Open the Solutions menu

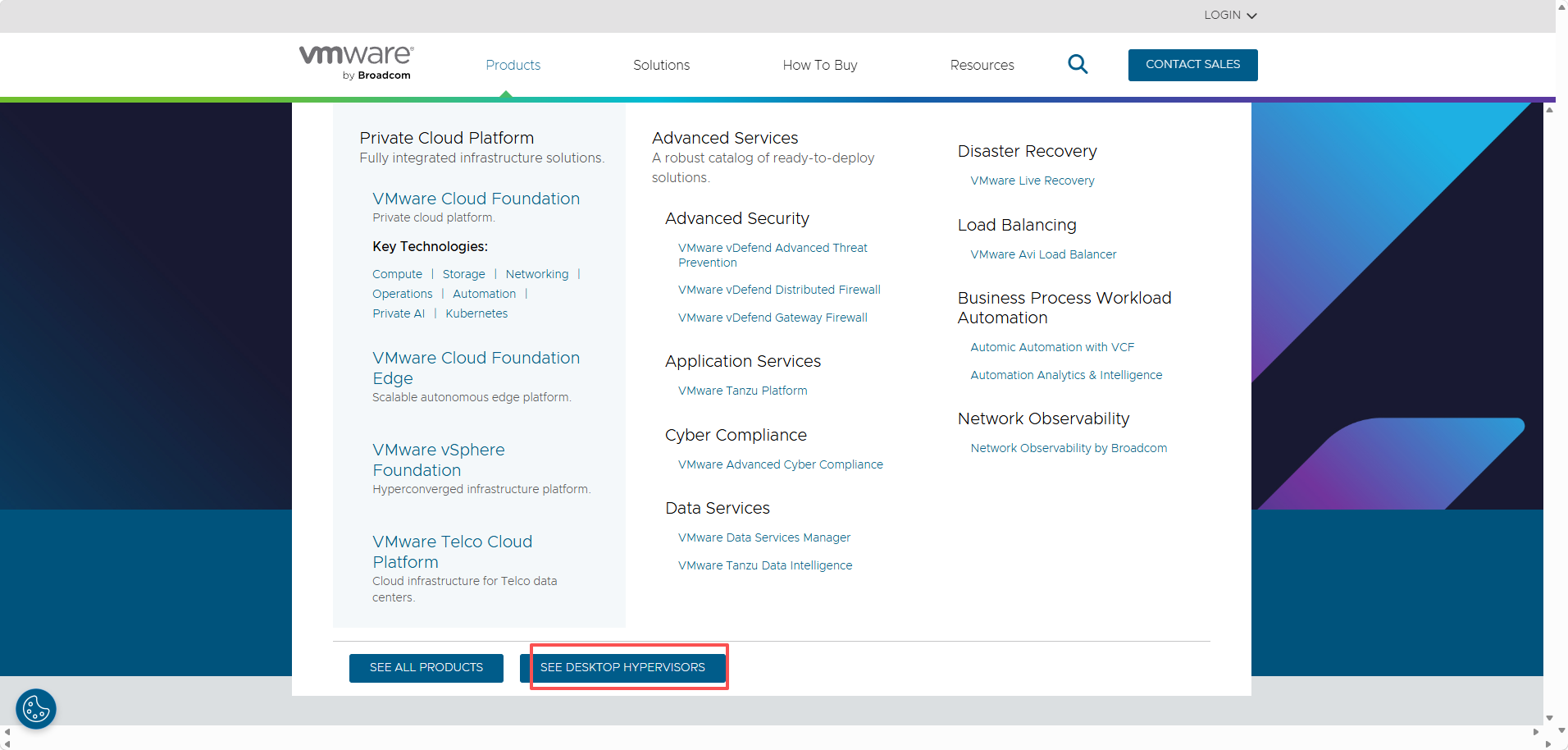click(x=661, y=65)
